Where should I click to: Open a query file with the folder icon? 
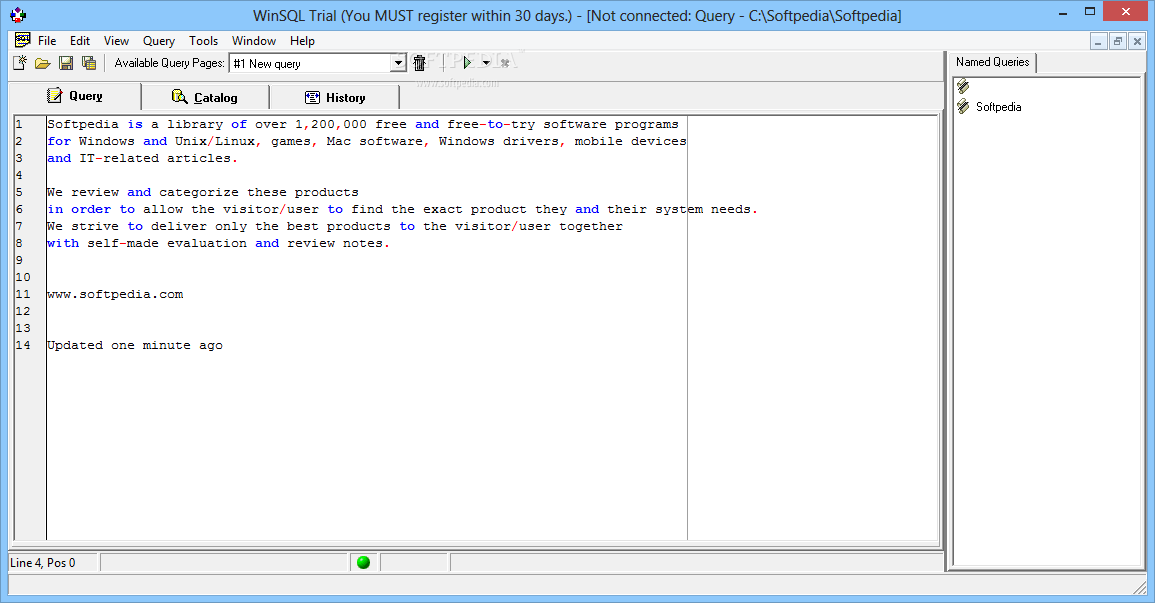43,63
